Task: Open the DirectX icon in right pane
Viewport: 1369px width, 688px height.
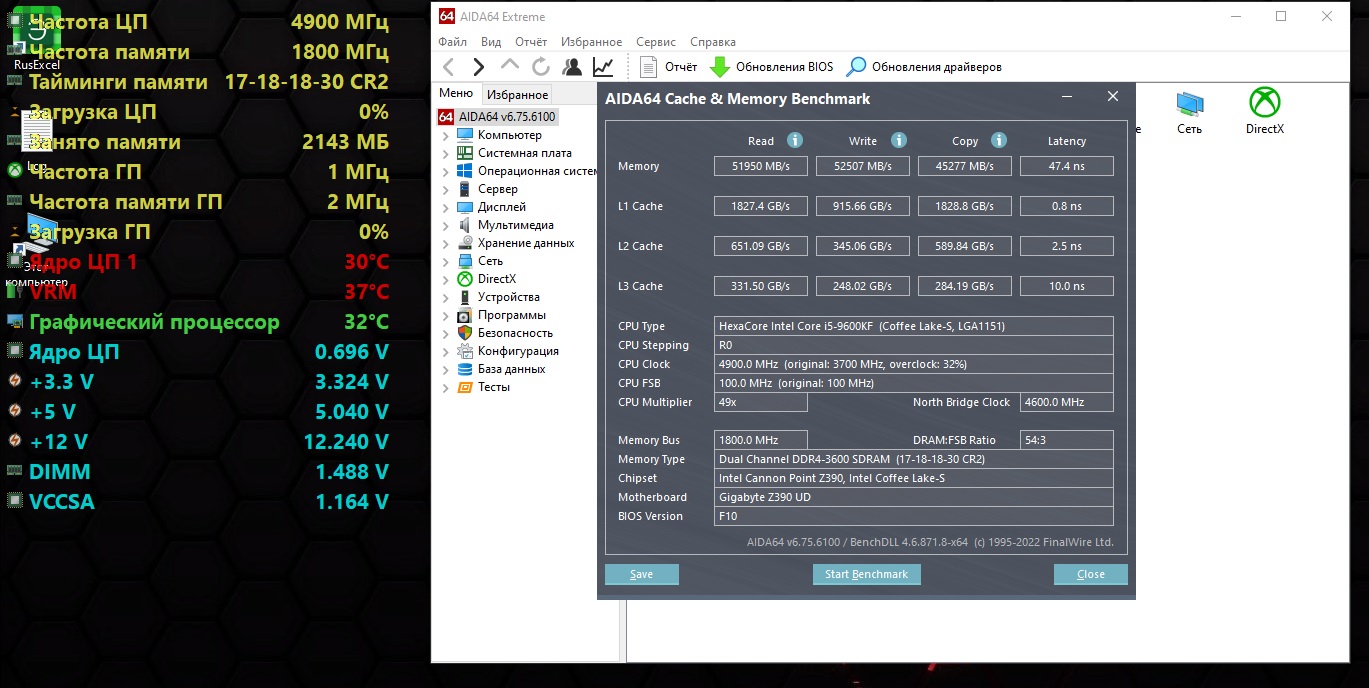Action: coord(1265,111)
